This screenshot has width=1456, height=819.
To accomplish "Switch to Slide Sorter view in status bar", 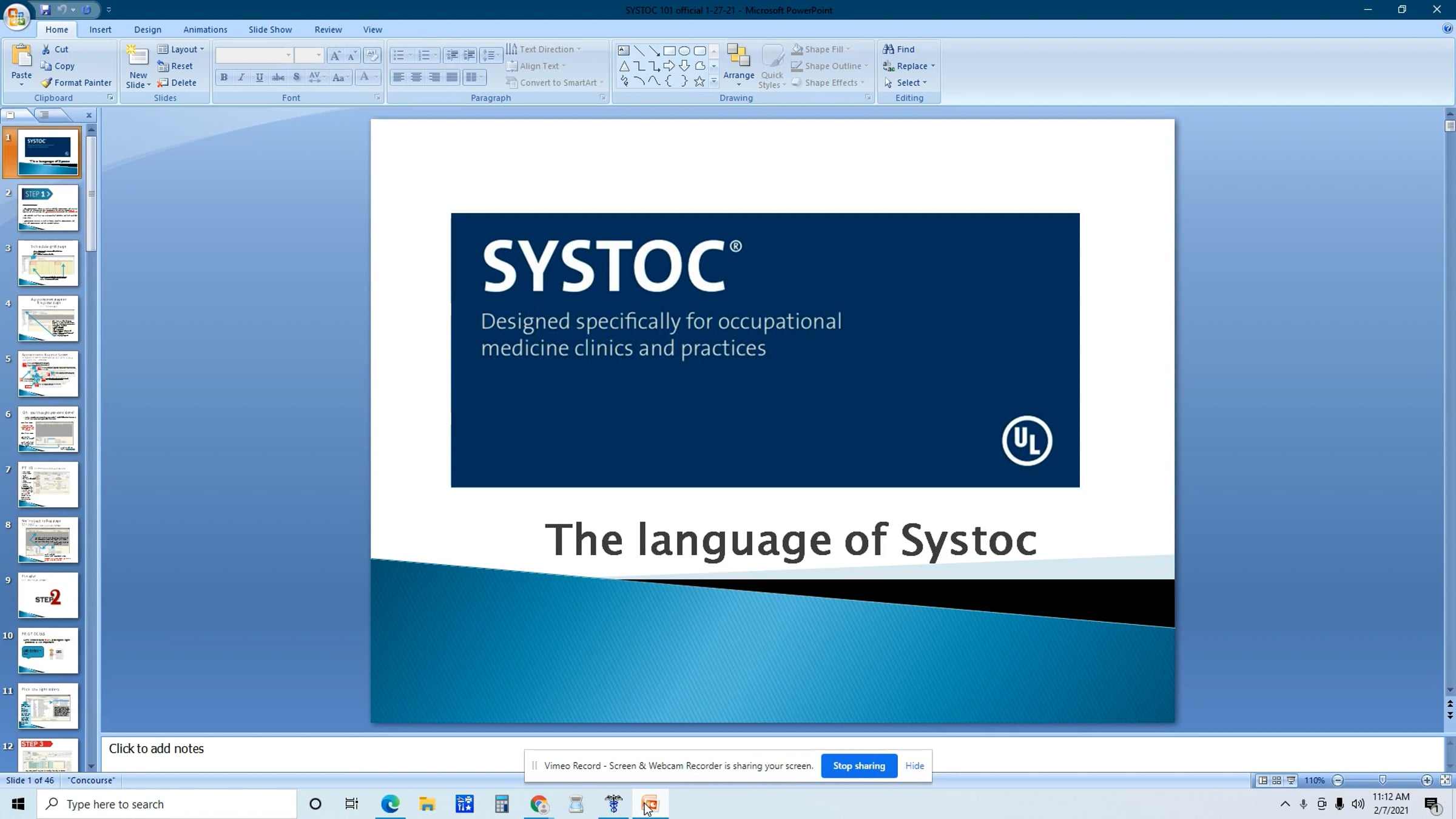I will 1276,780.
